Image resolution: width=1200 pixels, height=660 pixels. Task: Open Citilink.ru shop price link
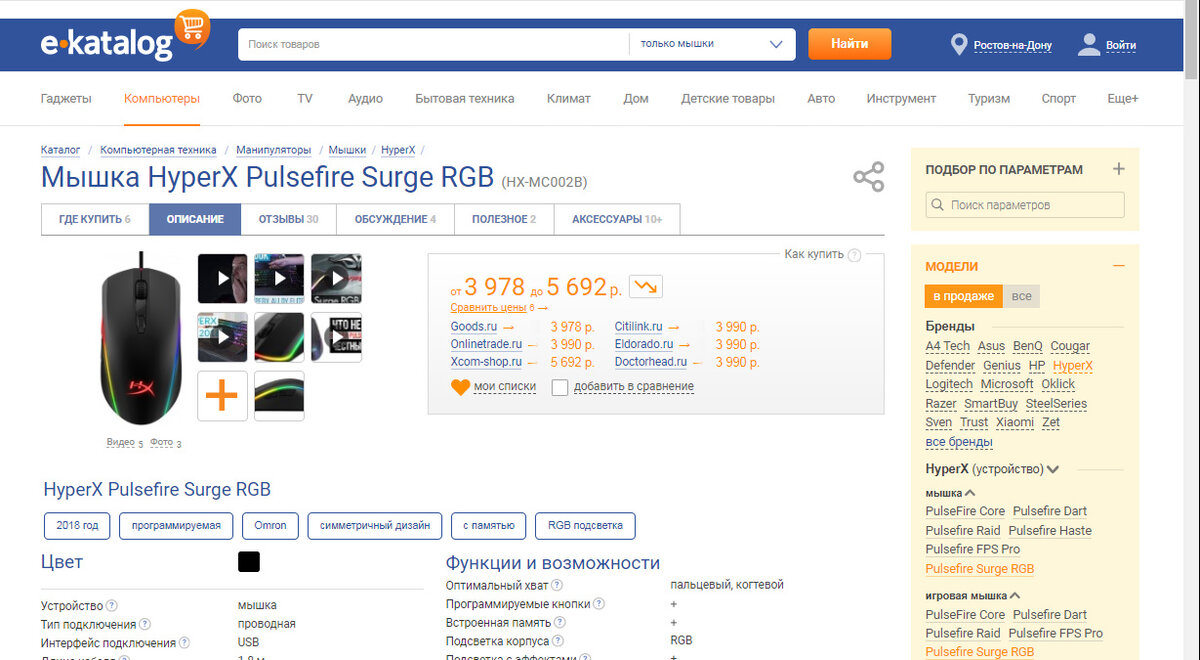(638, 327)
